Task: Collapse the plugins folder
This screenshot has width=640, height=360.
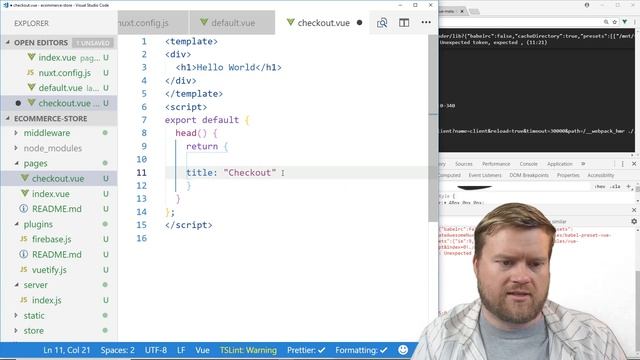Action: tap(16, 224)
